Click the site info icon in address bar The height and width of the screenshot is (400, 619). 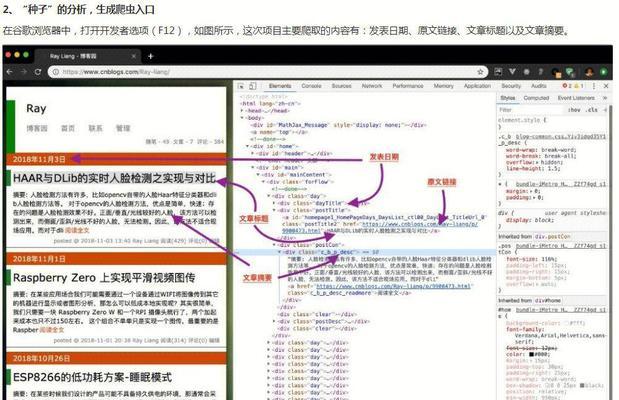56,72
